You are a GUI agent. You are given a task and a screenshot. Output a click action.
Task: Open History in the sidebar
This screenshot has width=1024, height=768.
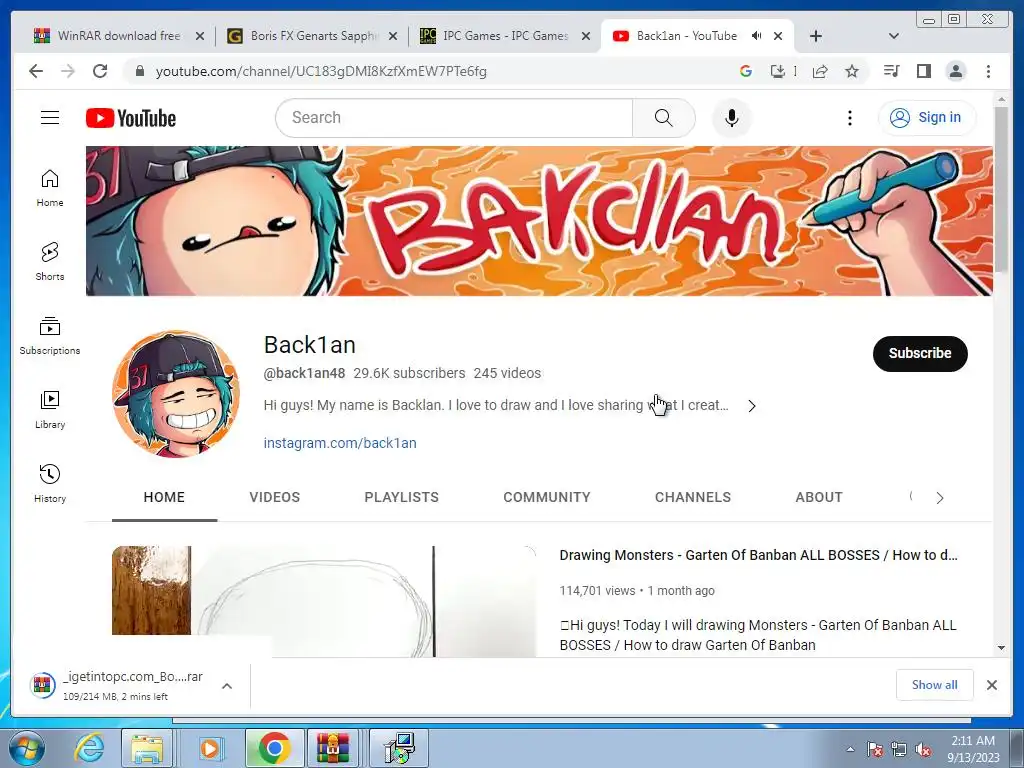pos(50,483)
